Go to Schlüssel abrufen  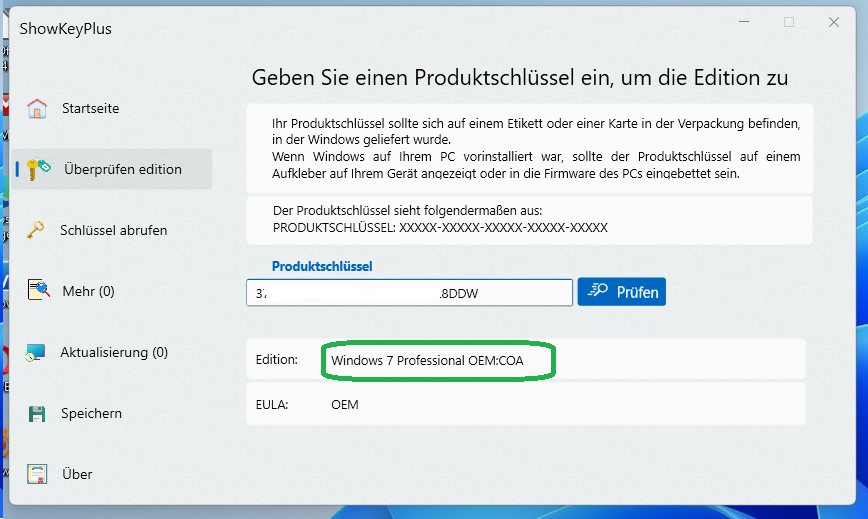[x=113, y=230]
